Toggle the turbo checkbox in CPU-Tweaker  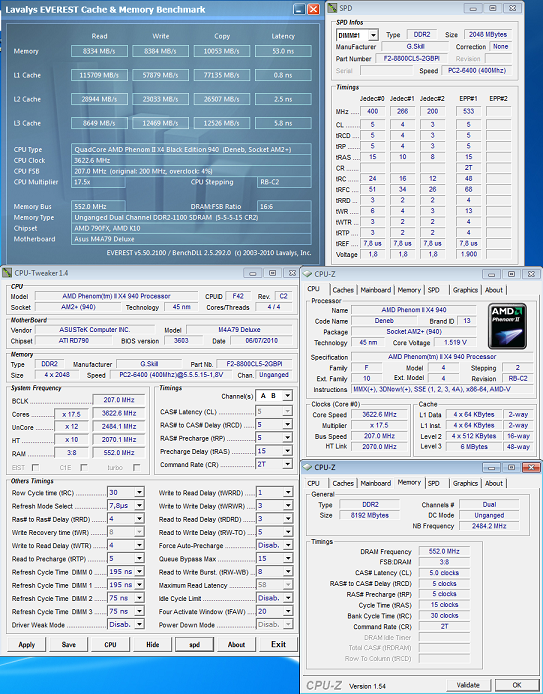click(137, 467)
